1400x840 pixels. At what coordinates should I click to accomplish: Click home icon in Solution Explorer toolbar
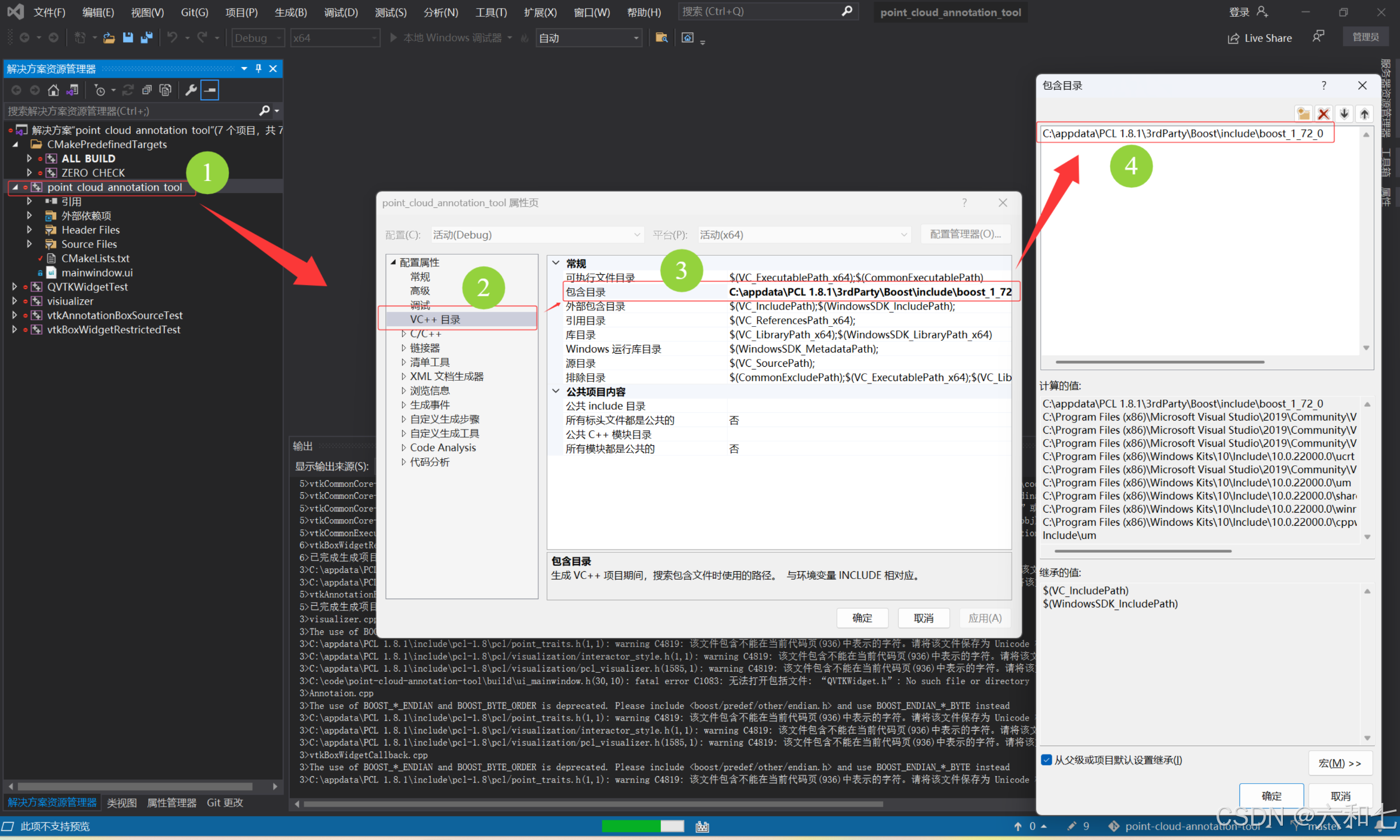point(53,90)
